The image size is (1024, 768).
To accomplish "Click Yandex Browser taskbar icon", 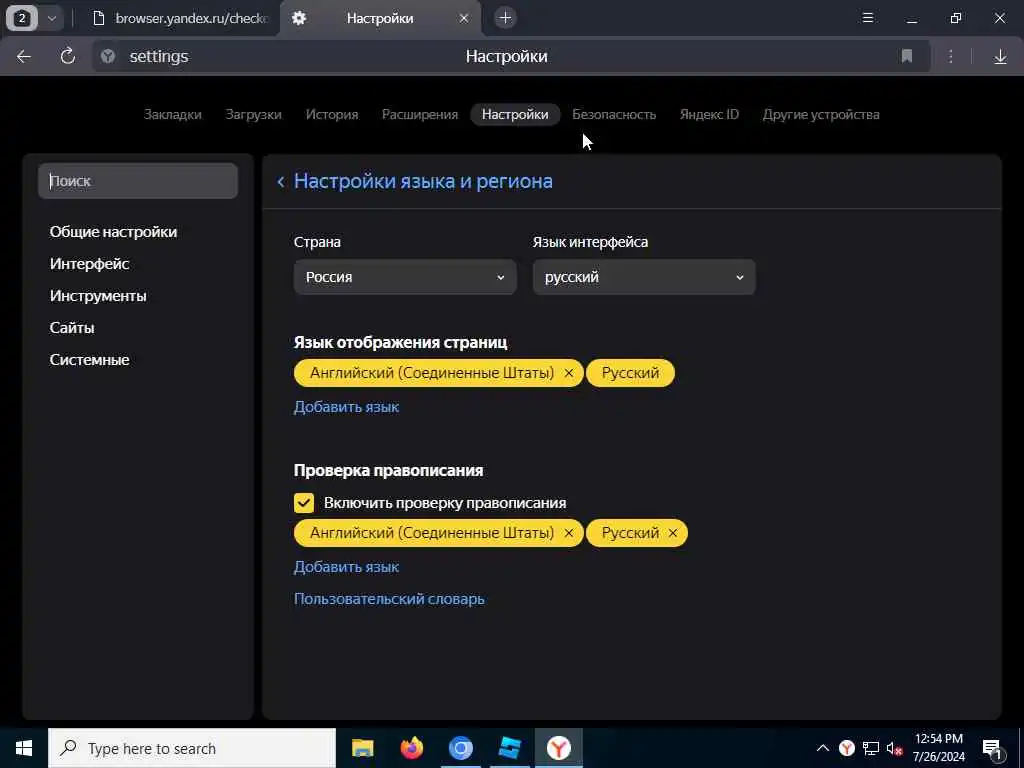I will click(x=558, y=748).
